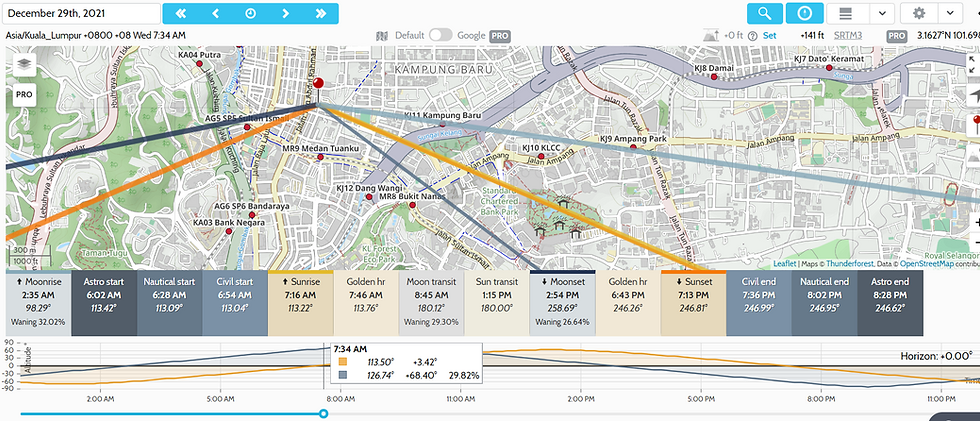Image resolution: width=980 pixels, height=421 pixels.
Task: Click the time slider handle
Action: click(x=323, y=414)
